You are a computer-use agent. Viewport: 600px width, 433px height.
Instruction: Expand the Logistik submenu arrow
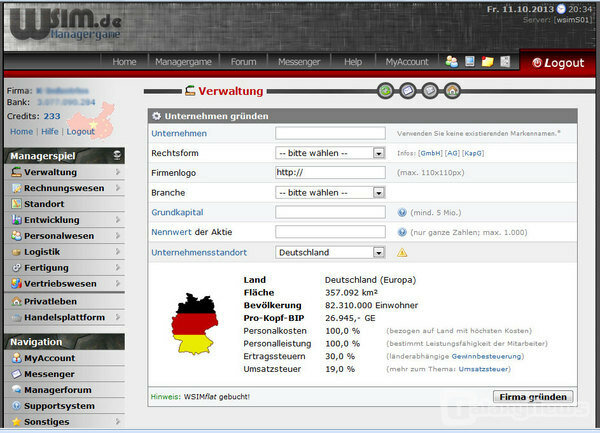coord(117,252)
